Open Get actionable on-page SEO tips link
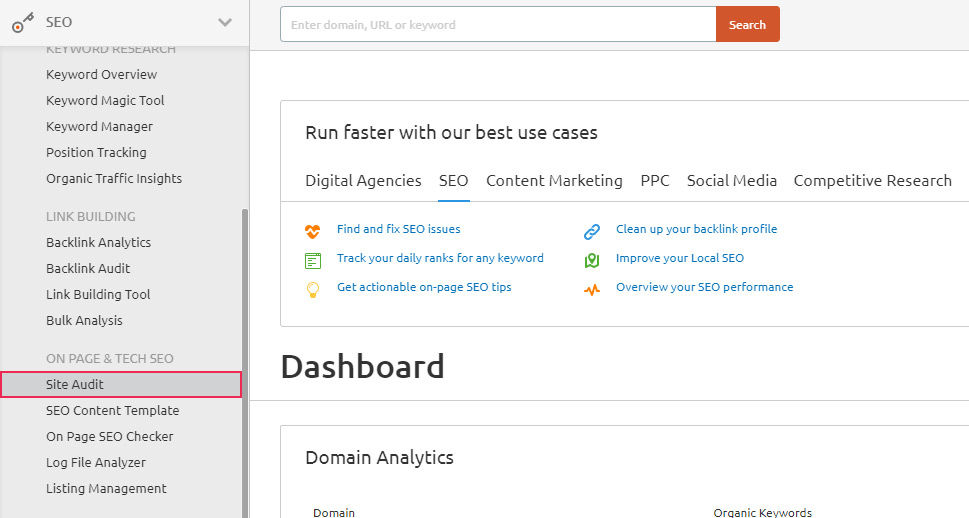Viewport: 969px width, 518px height. [425, 287]
